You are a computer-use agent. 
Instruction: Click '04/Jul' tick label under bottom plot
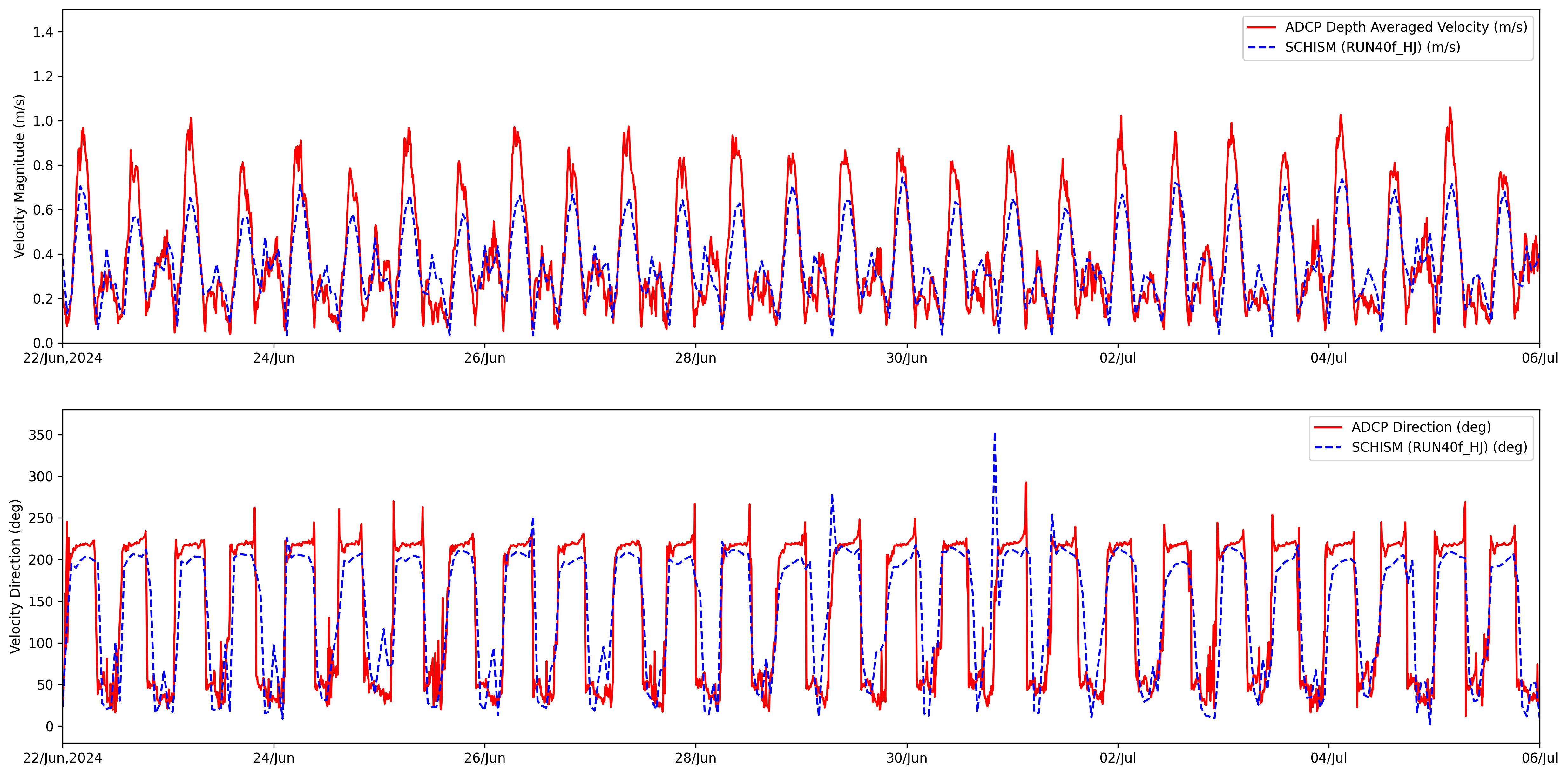tap(1328, 758)
